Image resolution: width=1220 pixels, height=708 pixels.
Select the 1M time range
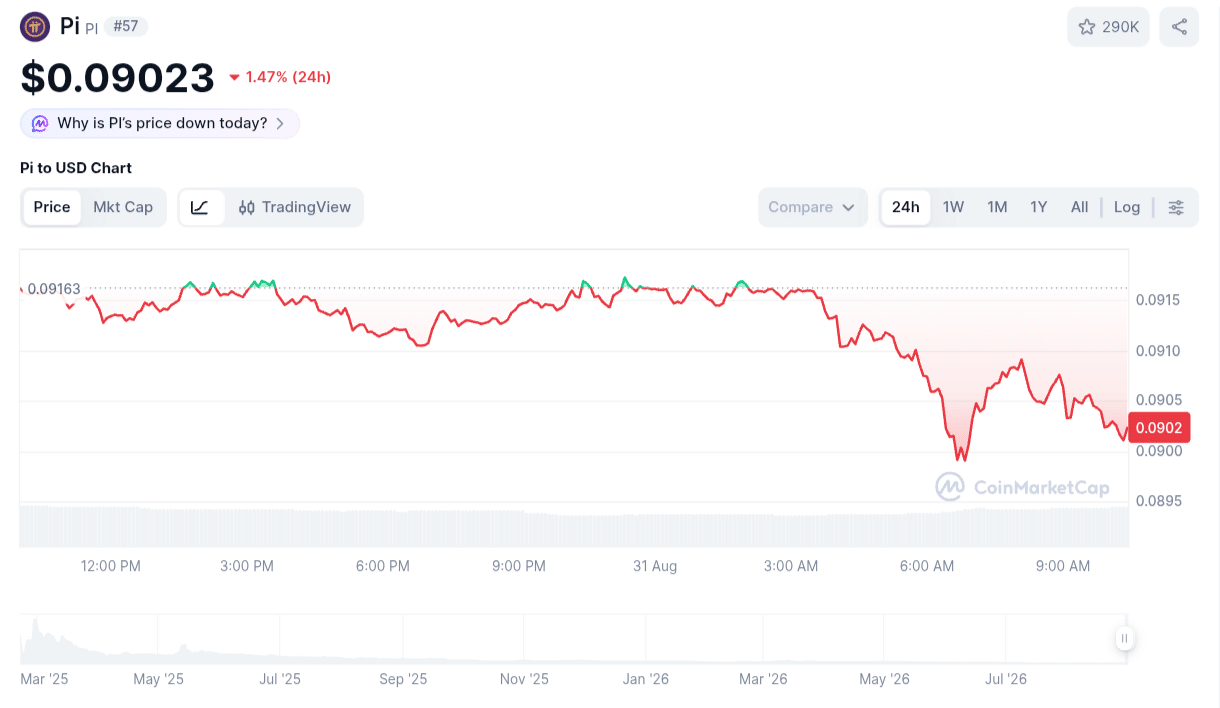tap(997, 207)
